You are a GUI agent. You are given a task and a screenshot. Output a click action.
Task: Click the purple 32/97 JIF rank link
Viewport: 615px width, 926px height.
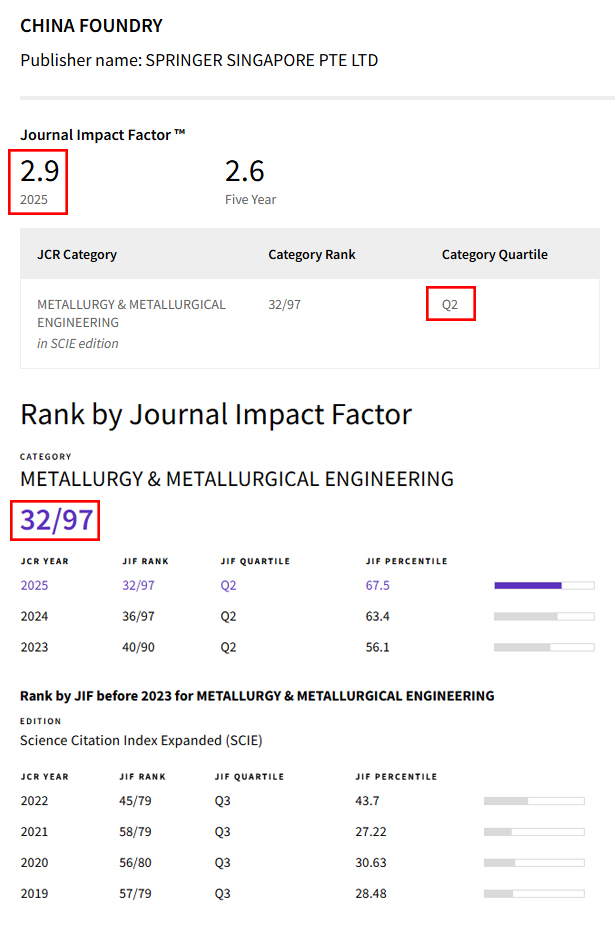(x=138, y=585)
